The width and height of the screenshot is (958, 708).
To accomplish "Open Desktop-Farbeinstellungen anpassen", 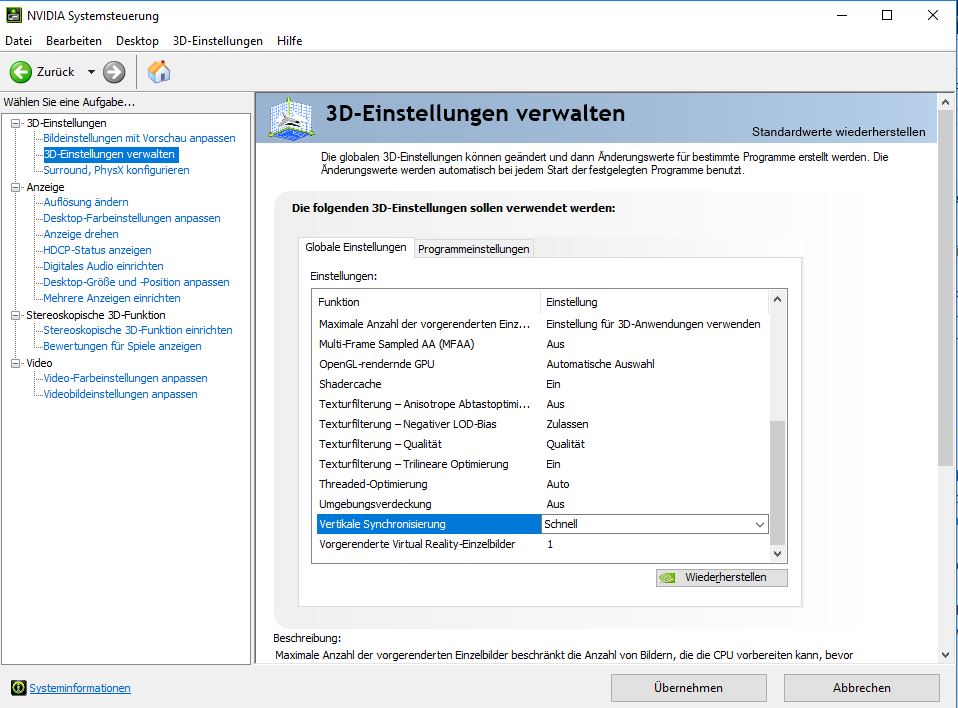I will pyautogui.click(x=131, y=218).
